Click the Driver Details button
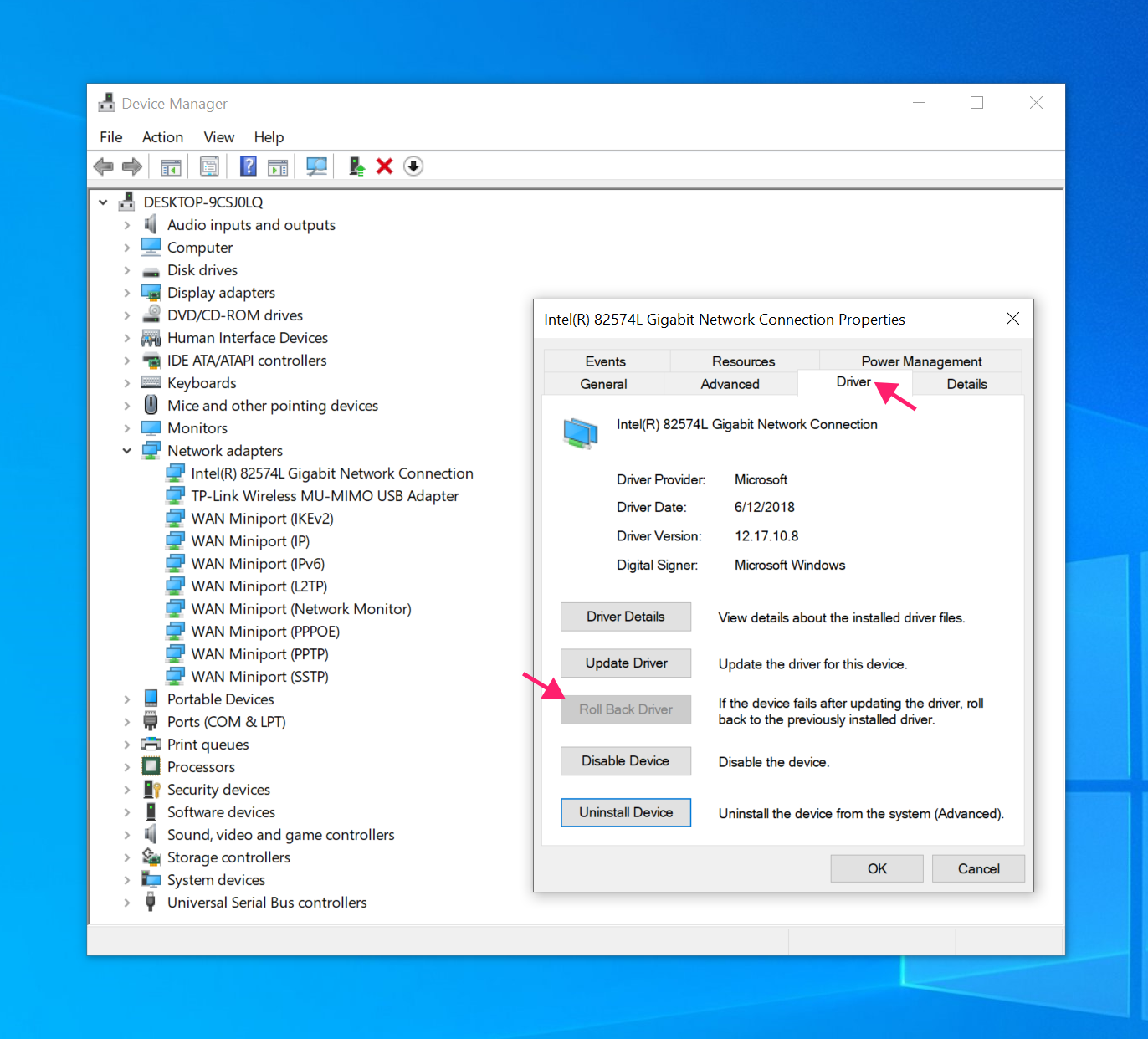1148x1039 pixels. (626, 617)
